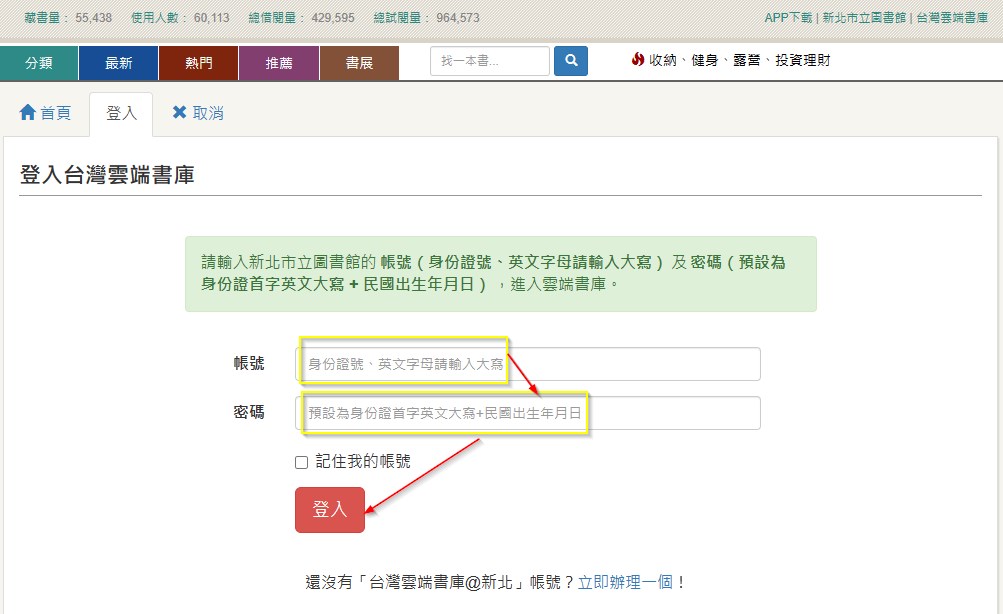Click the magnifier search button

pyautogui.click(x=571, y=61)
